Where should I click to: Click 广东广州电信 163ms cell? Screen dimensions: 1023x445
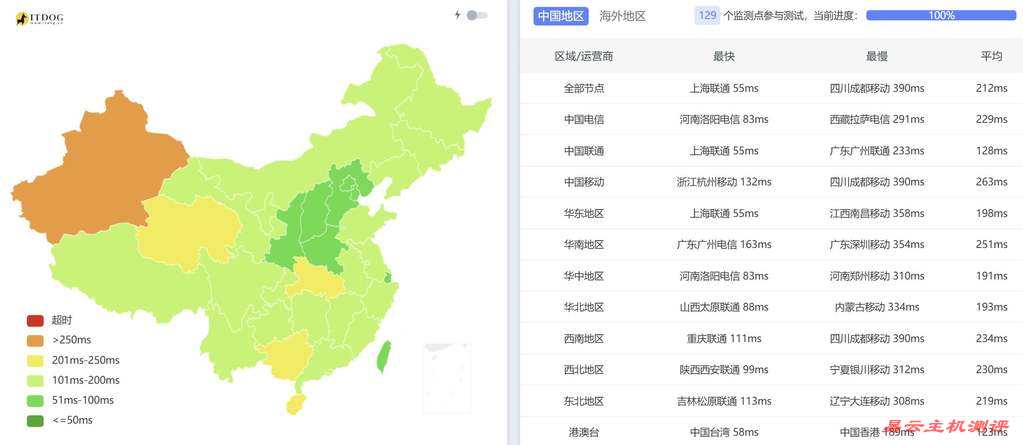click(724, 245)
